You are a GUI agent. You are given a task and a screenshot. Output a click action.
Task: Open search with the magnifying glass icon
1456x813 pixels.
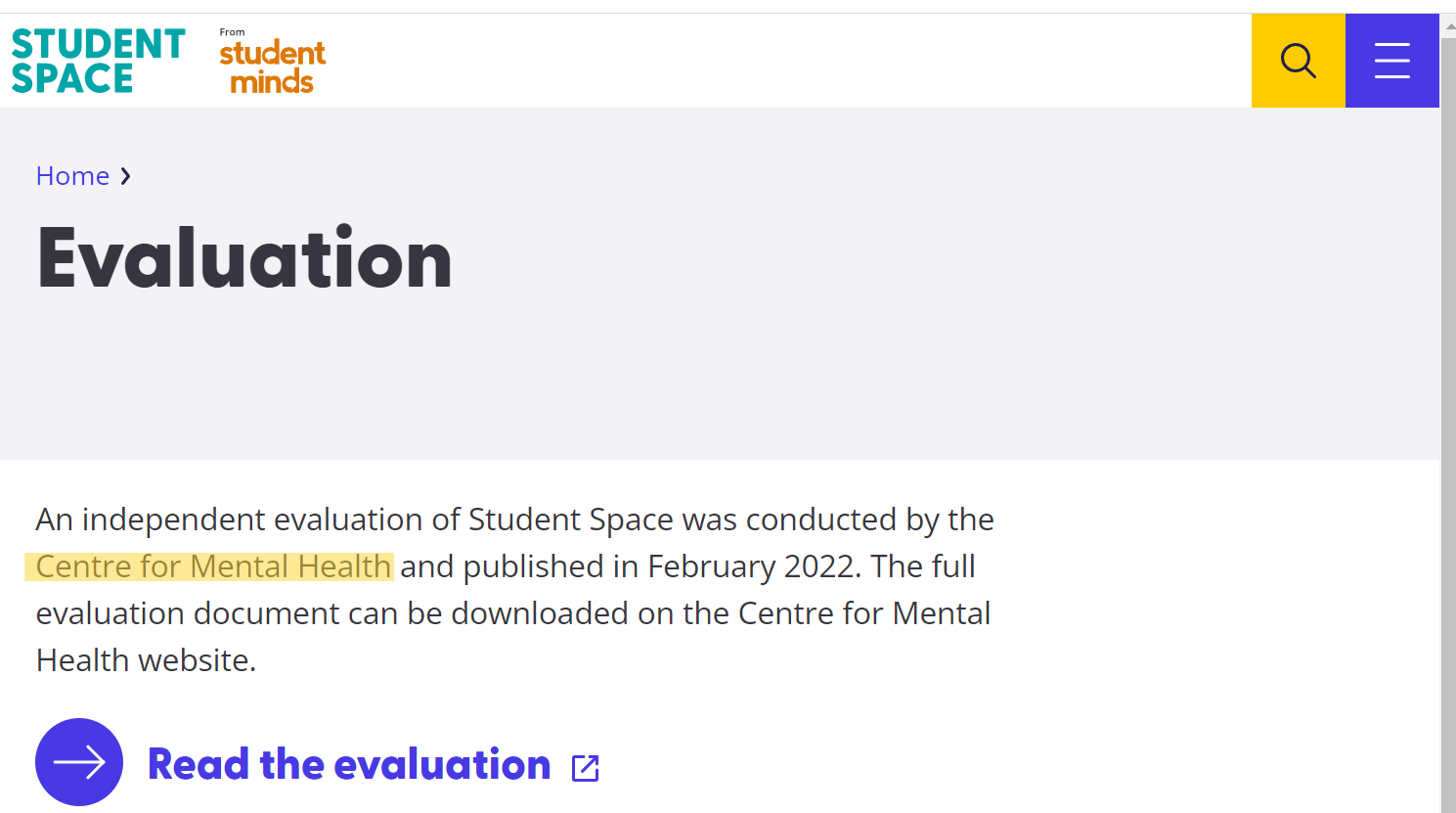click(x=1298, y=61)
